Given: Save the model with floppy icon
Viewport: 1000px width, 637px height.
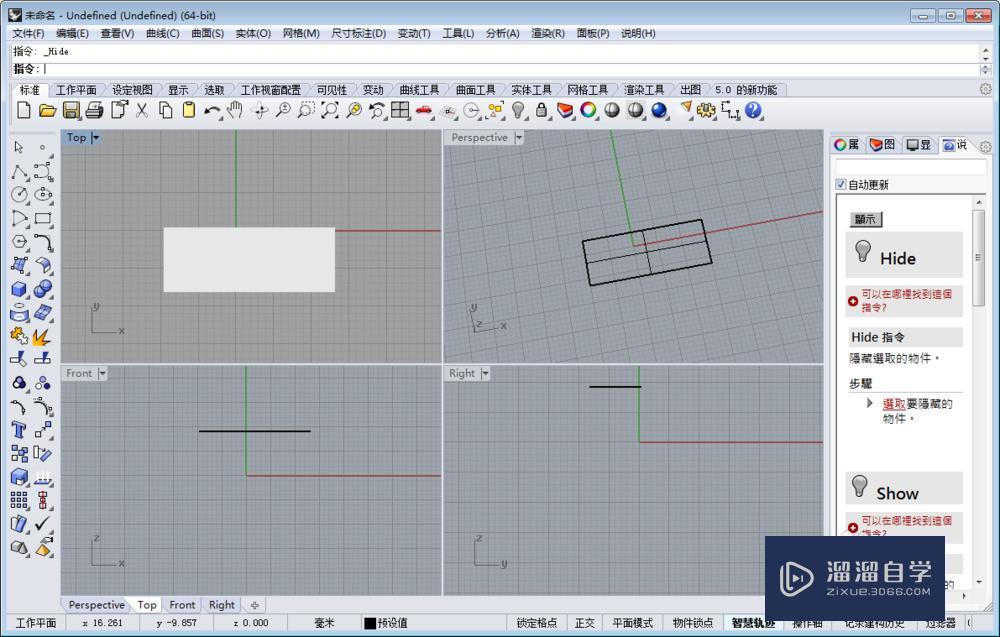Looking at the screenshot, I should pos(71,110).
